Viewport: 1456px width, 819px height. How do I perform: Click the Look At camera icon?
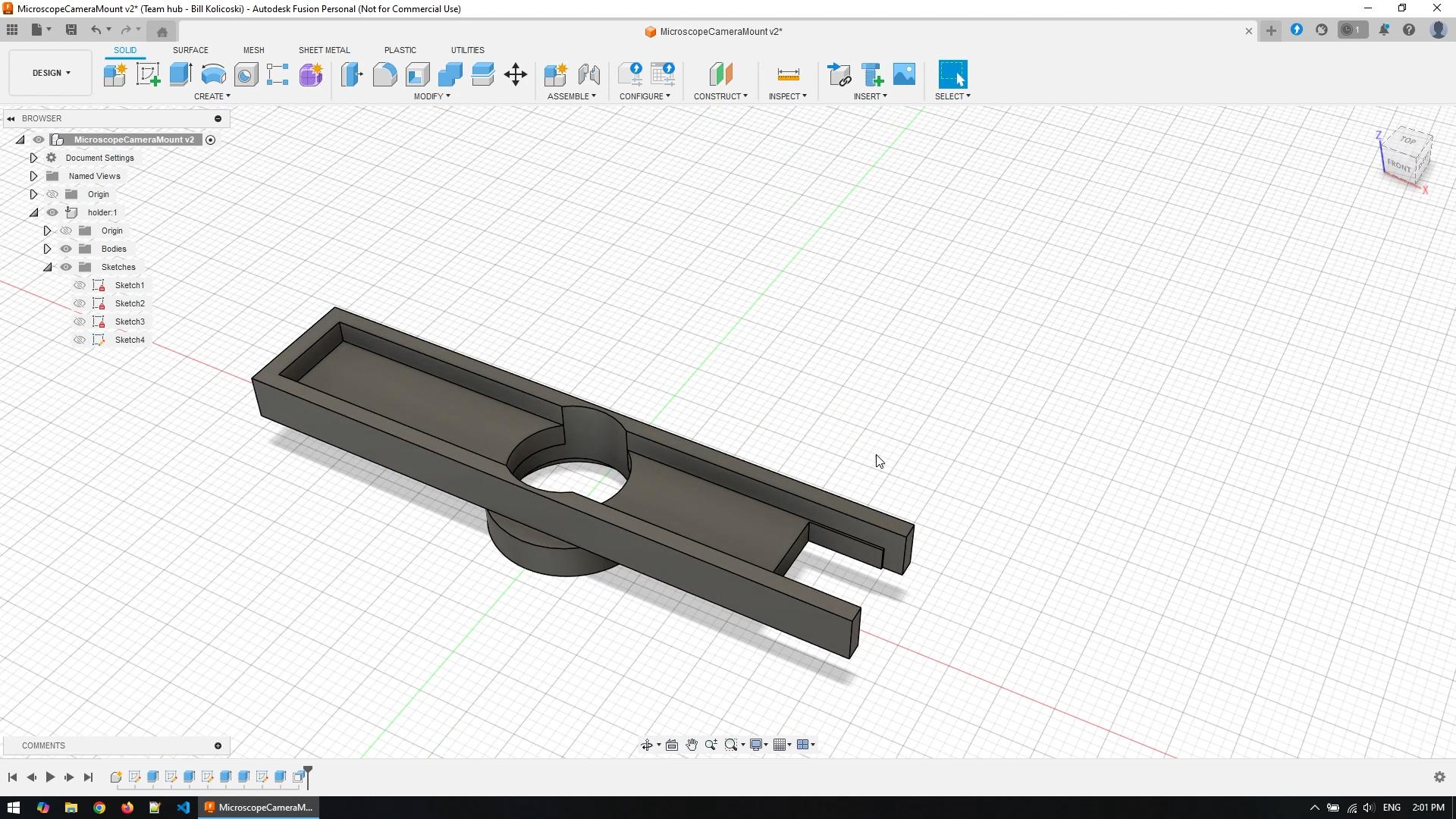tap(672, 745)
